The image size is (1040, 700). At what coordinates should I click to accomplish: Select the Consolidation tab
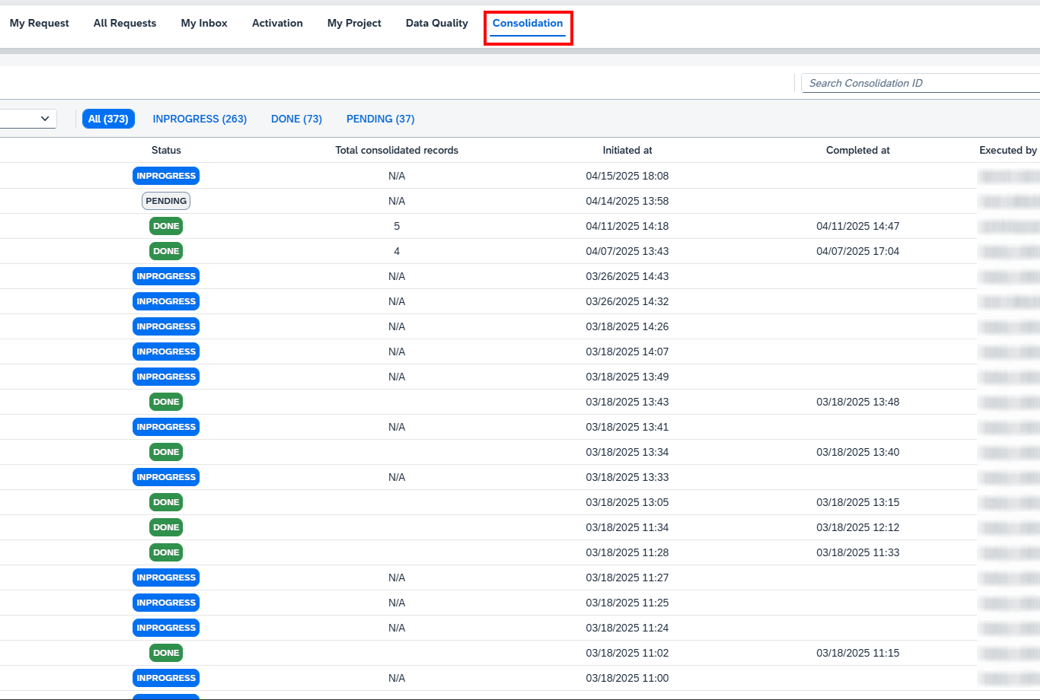[527, 23]
